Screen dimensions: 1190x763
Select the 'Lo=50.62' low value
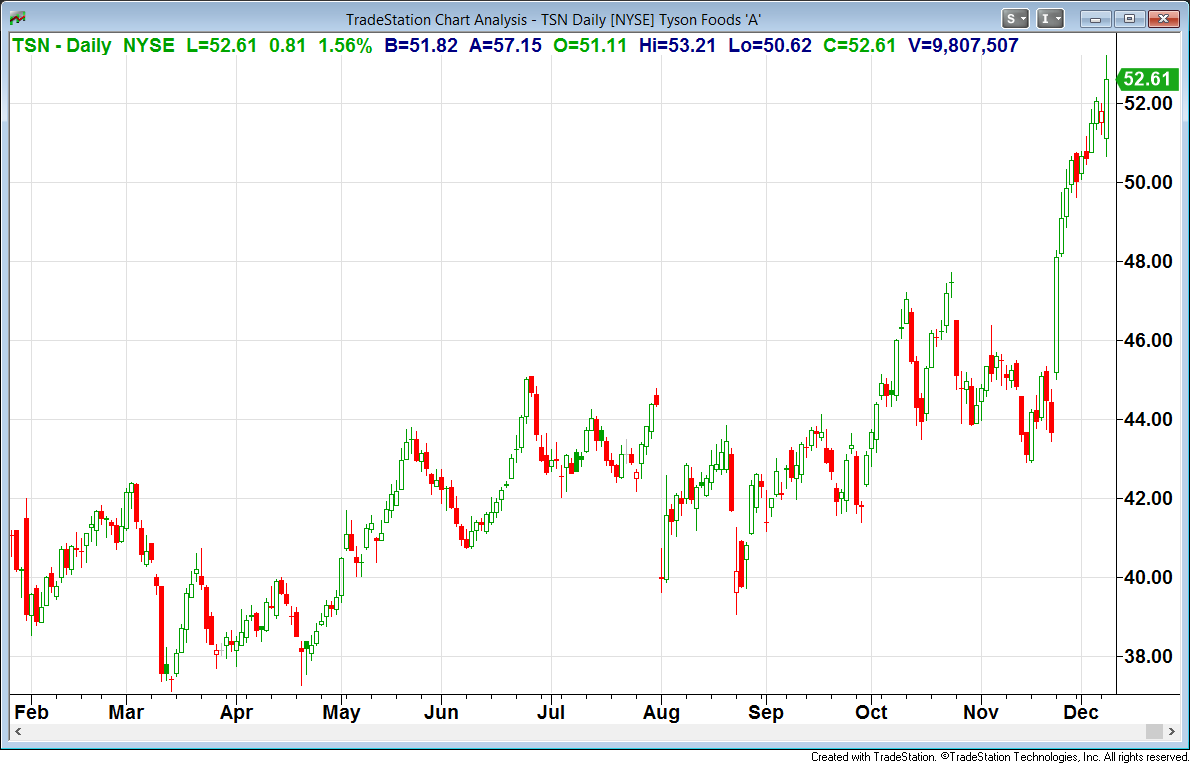[770, 46]
